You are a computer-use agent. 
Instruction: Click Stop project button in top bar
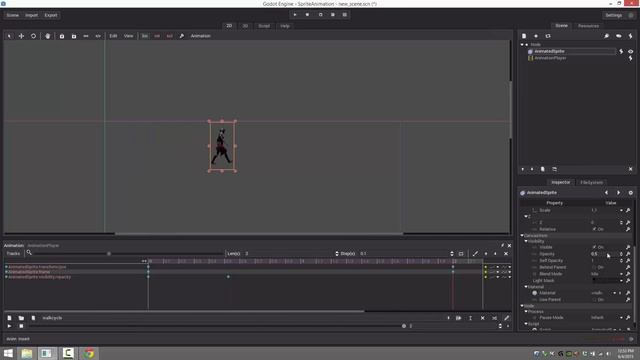[307, 15]
